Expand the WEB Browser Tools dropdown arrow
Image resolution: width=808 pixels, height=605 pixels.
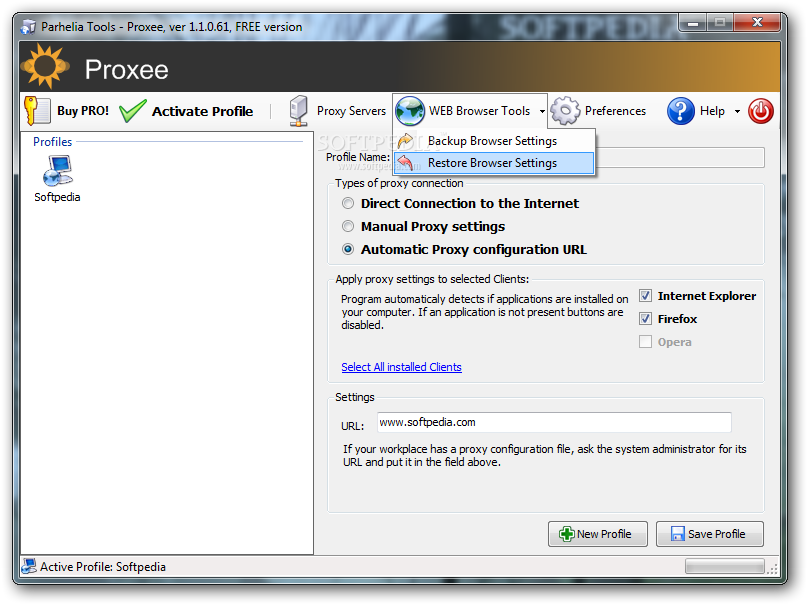click(x=542, y=111)
